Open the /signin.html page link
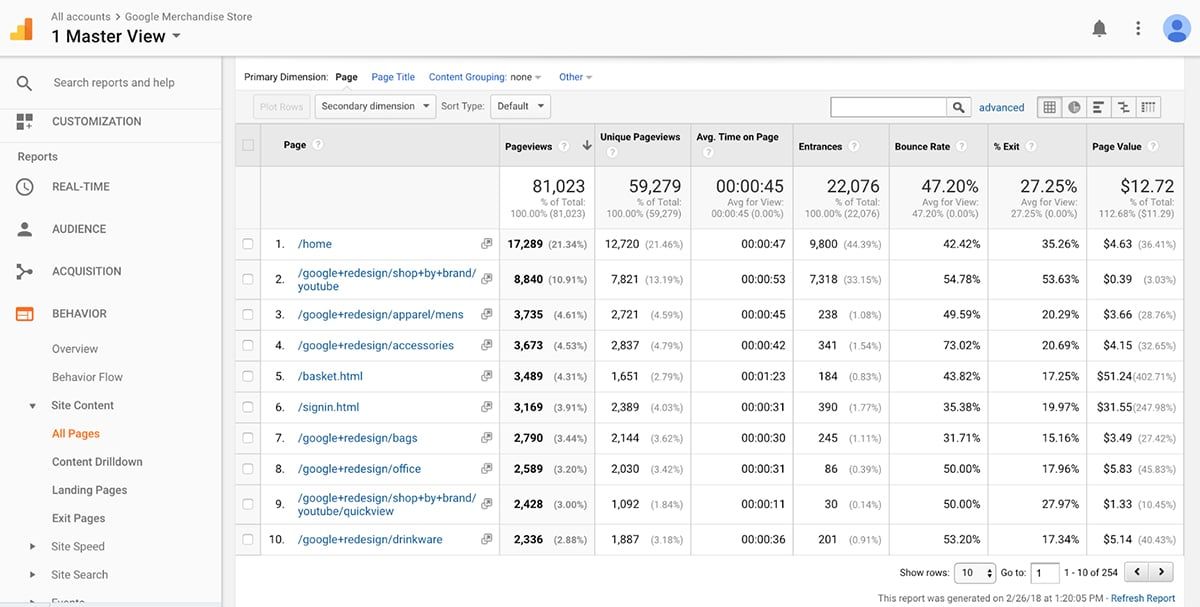Viewport: 1200px width, 607px height. pyautogui.click(x=328, y=408)
